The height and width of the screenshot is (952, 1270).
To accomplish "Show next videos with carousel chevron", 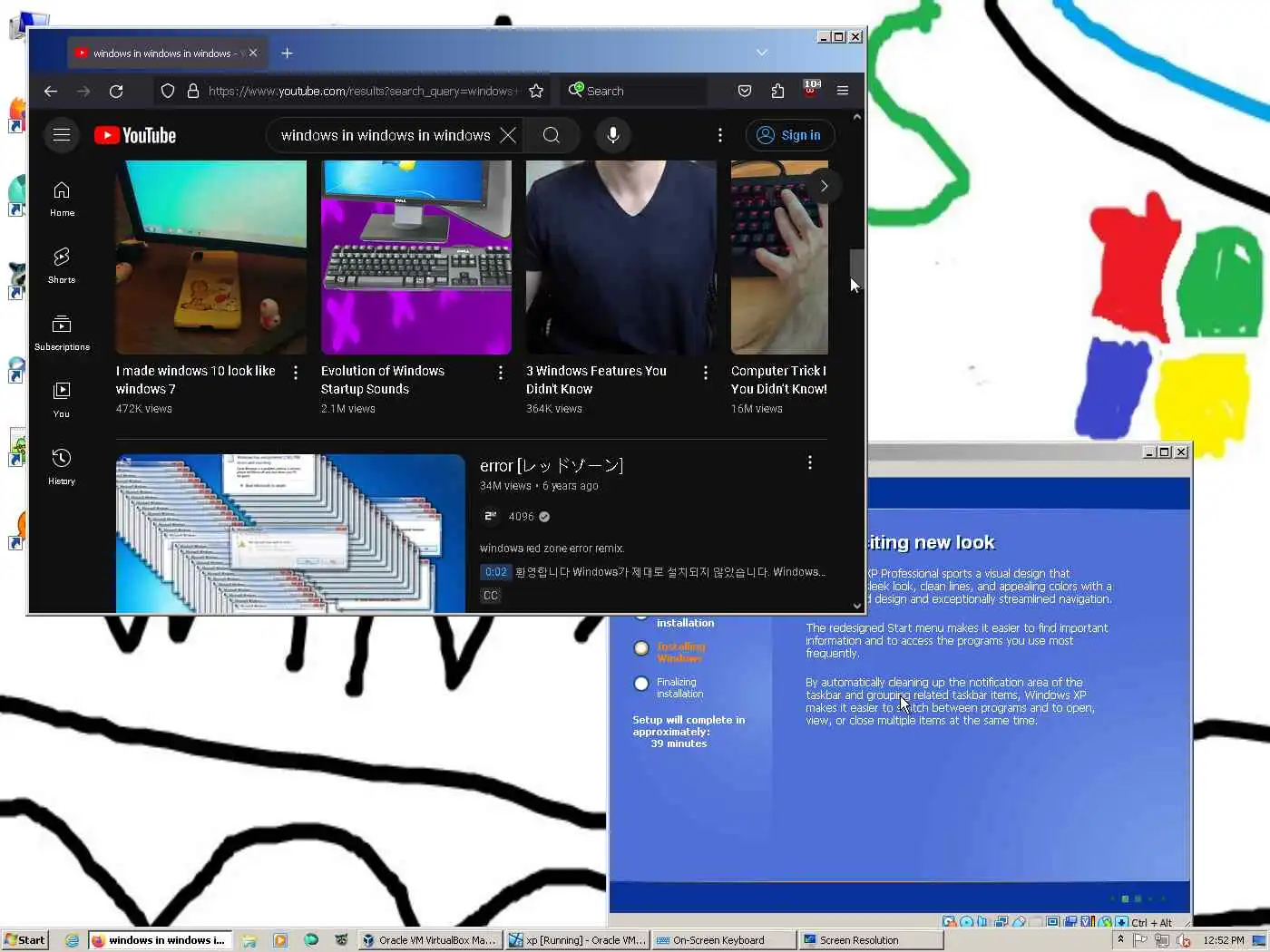I will click(824, 186).
